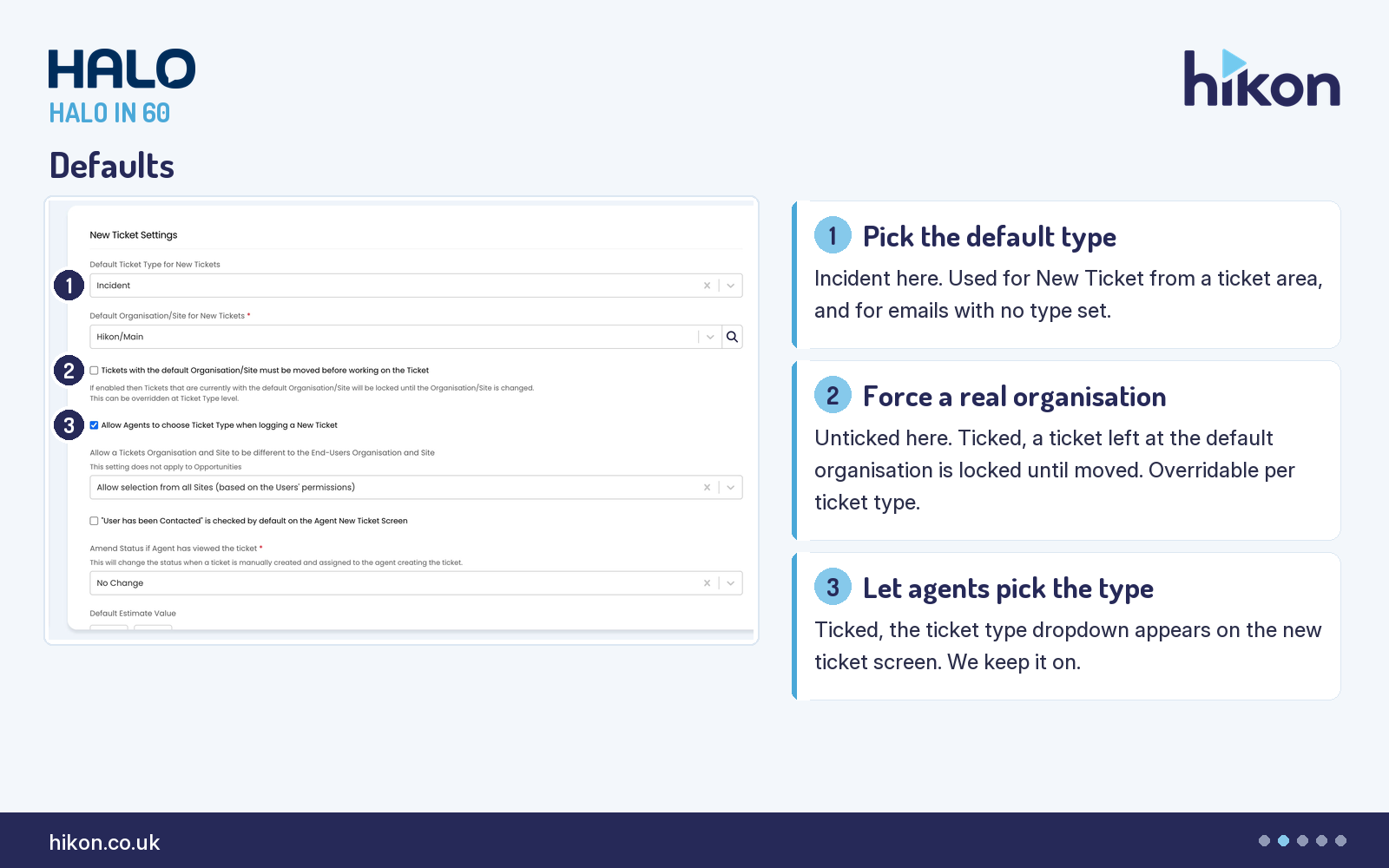Click the Incident ticket type field

[416, 286]
